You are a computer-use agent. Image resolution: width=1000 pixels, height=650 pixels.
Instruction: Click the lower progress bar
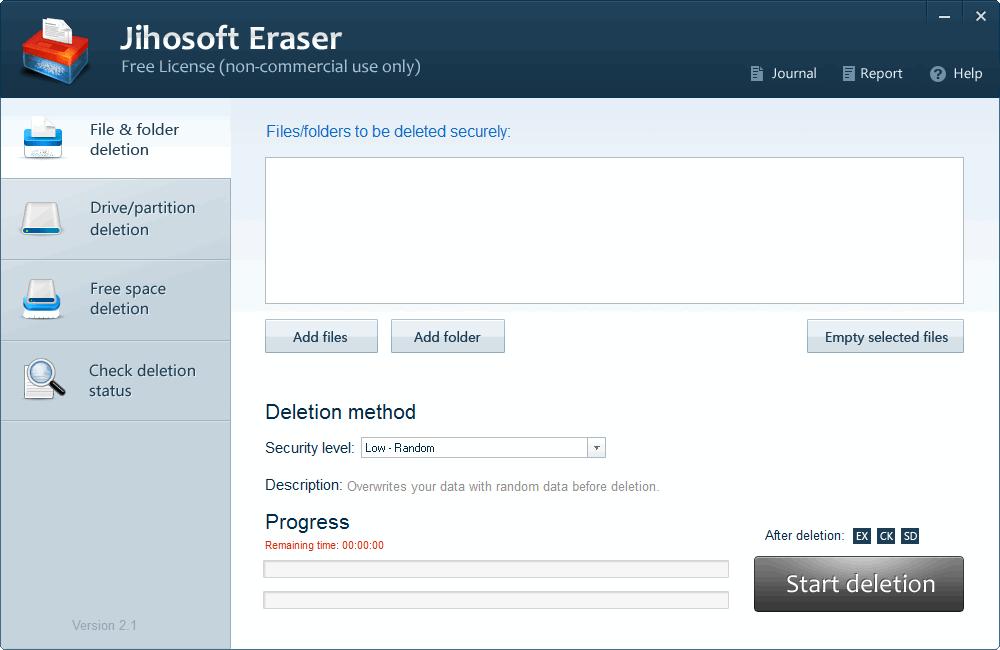pos(496,600)
